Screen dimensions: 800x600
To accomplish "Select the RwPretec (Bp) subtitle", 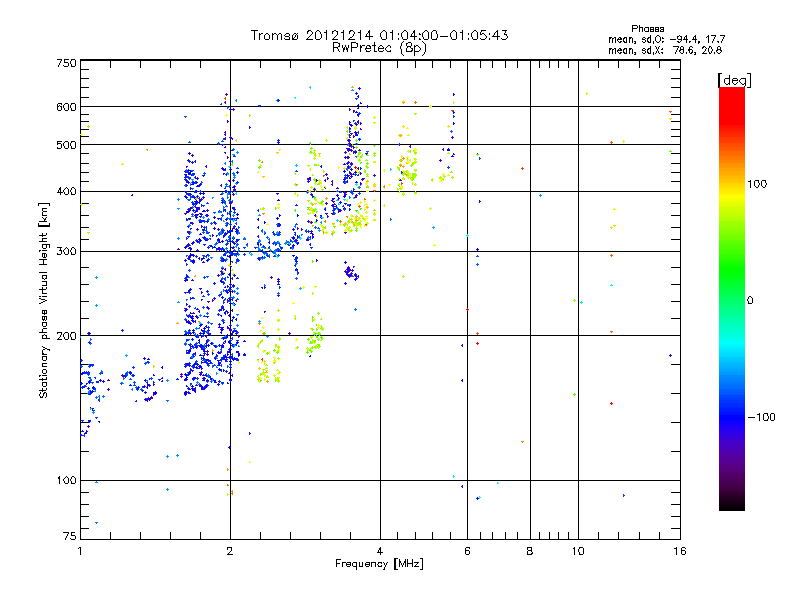I will (379, 47).
